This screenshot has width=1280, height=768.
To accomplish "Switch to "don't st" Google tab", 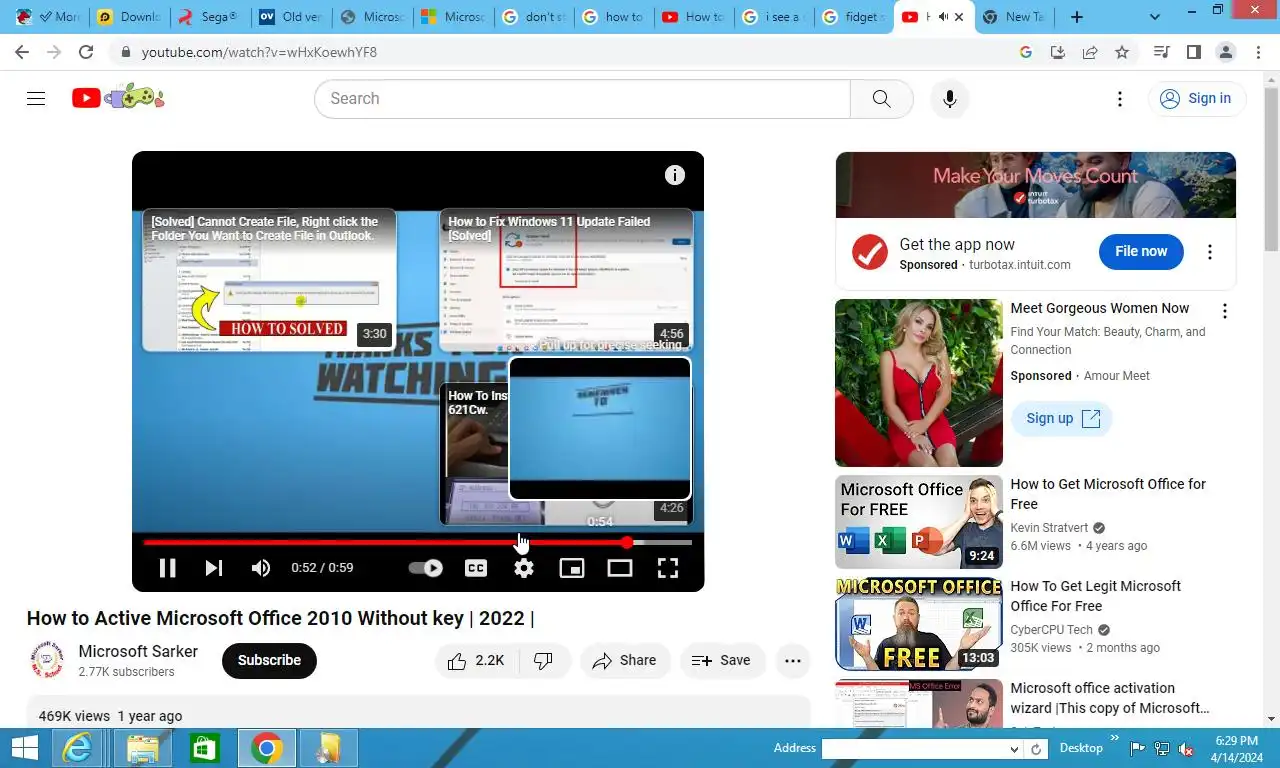I will (x=534, y=17).
